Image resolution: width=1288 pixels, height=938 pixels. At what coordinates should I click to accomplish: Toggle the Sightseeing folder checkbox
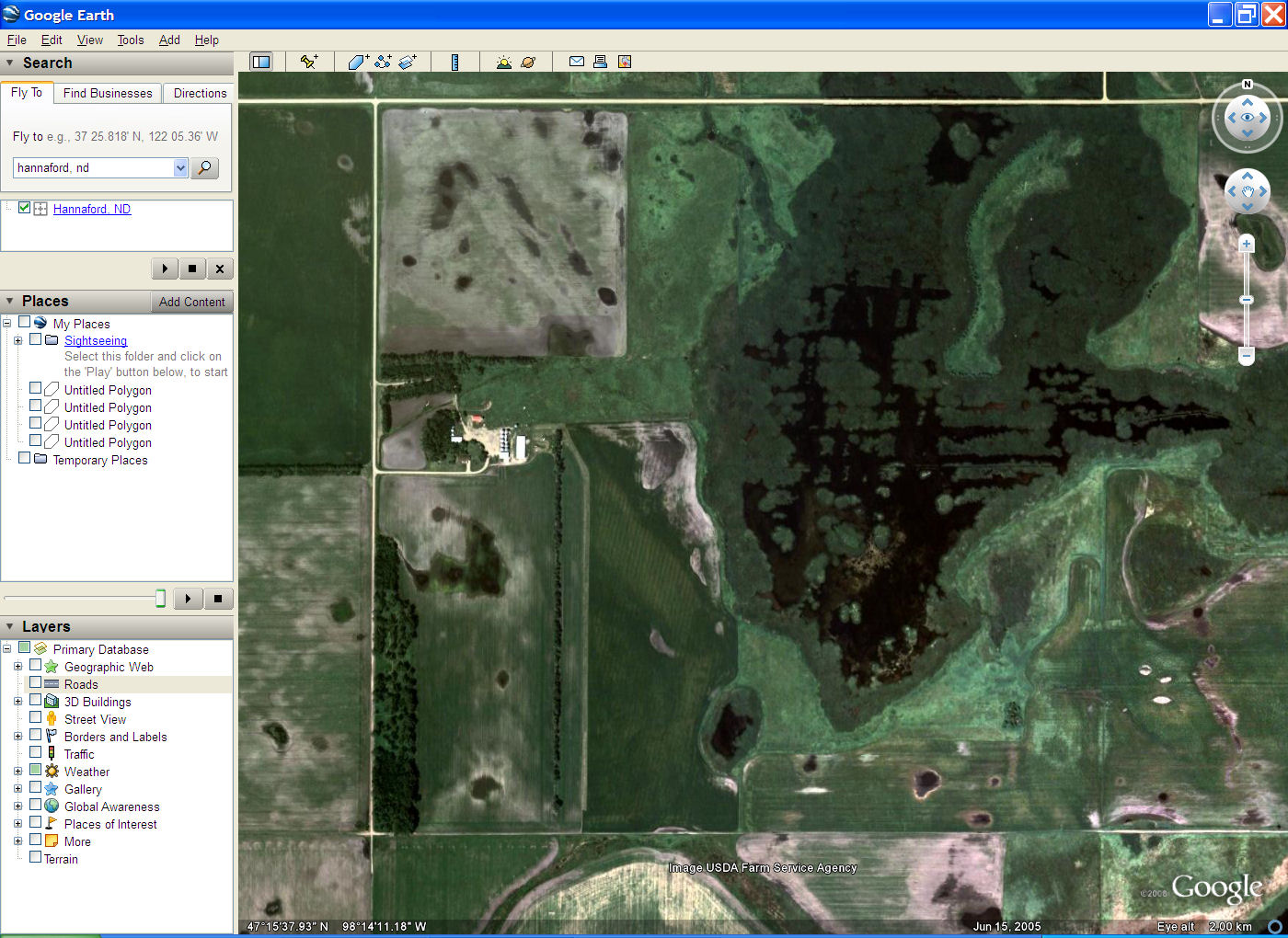35,339
